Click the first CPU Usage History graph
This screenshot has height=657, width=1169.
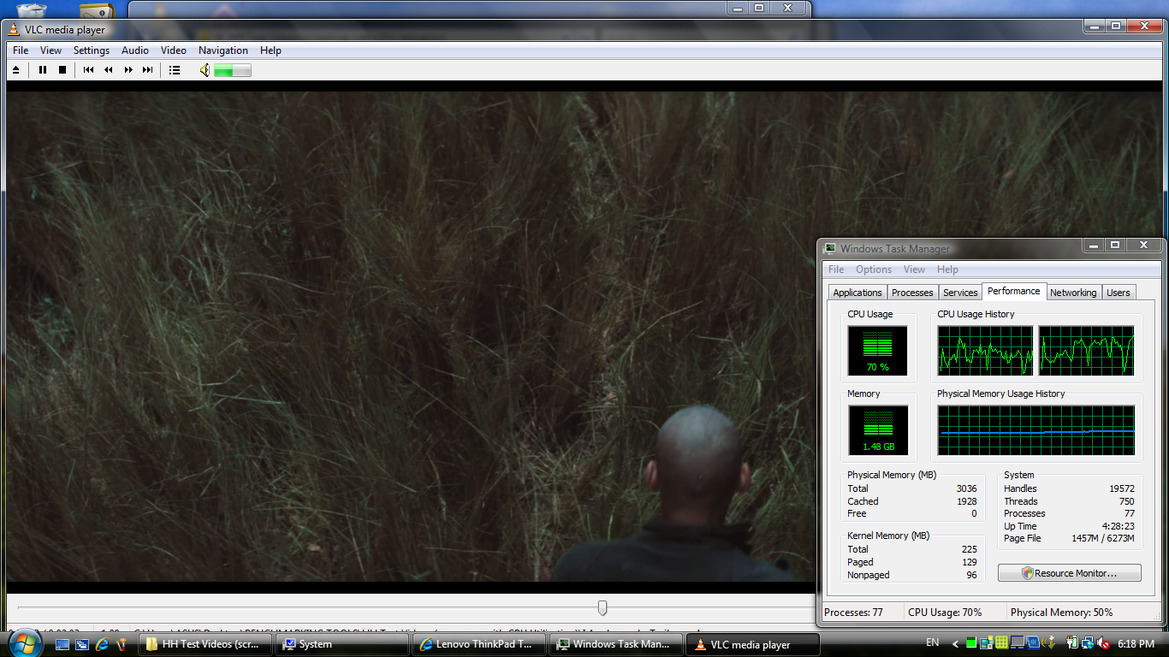point(986,350)
